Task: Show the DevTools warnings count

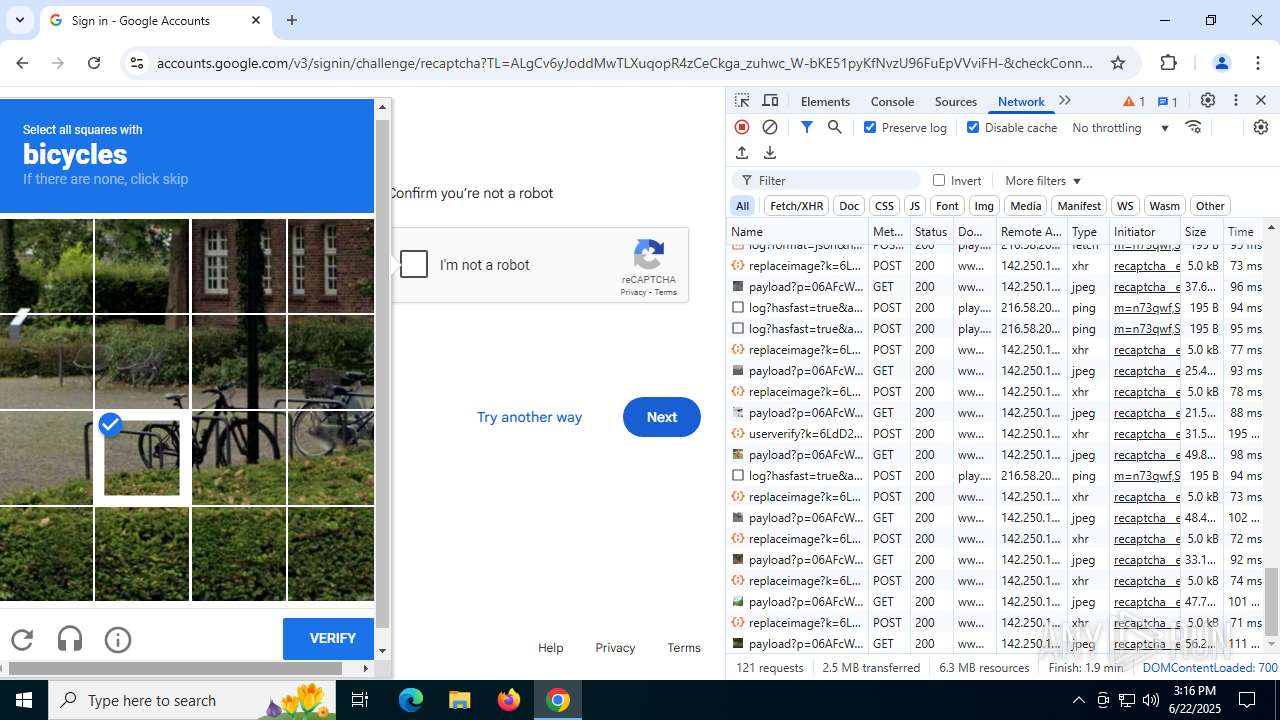Action: click(1134, 101)
